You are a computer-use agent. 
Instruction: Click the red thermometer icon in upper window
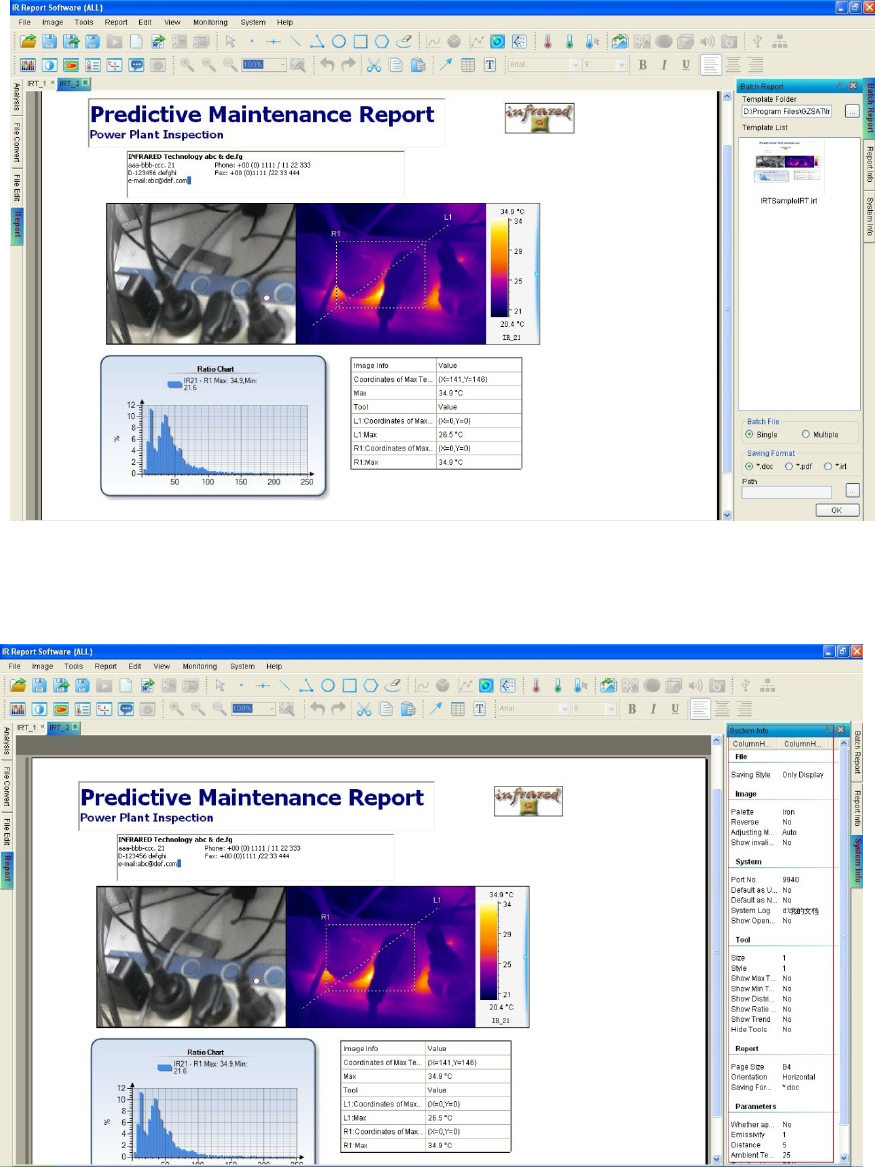pyautogui.click(x=548, y=42)
